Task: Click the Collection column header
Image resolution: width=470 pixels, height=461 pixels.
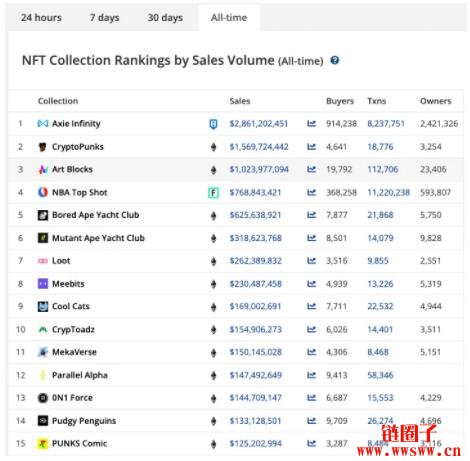Action: pyautogui.click(x=58, y=101)
